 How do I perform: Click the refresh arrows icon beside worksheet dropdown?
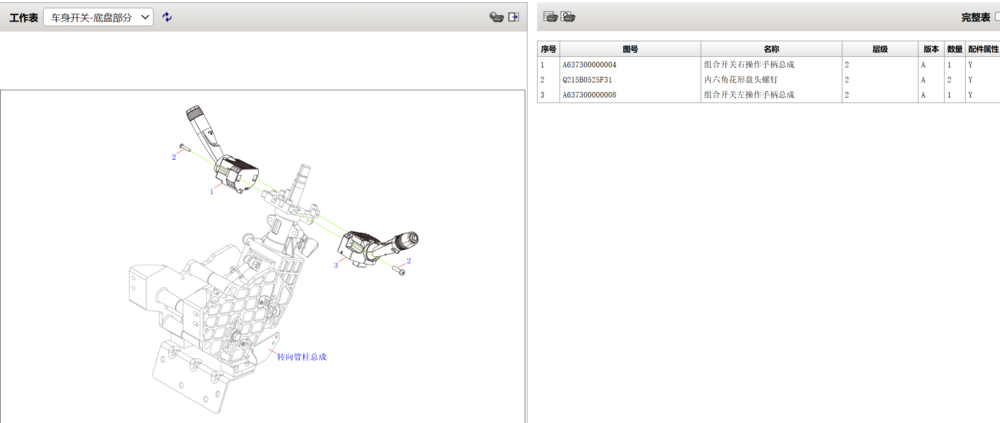167,17
